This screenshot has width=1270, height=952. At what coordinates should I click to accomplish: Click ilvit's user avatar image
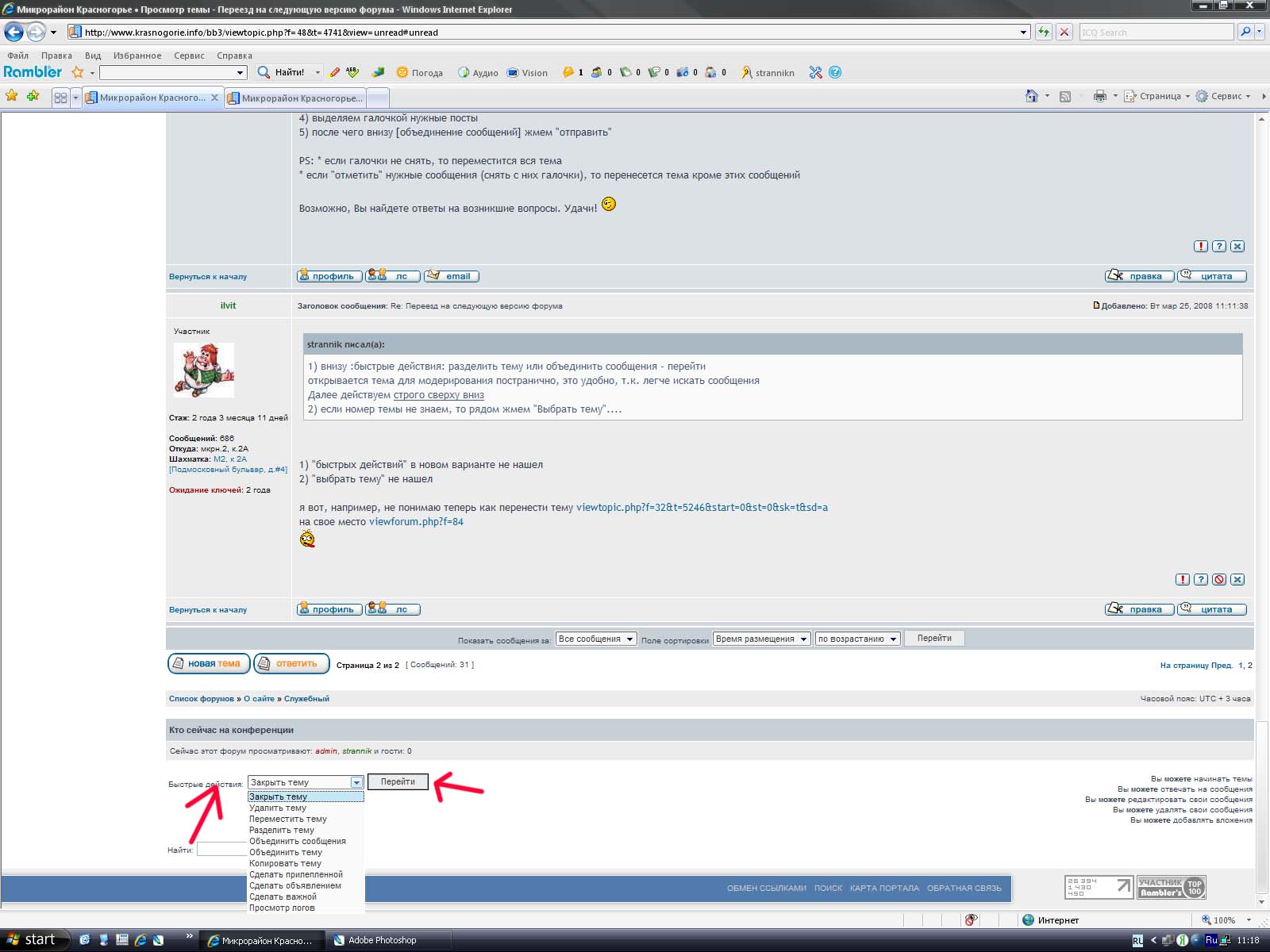coord(204,370)
